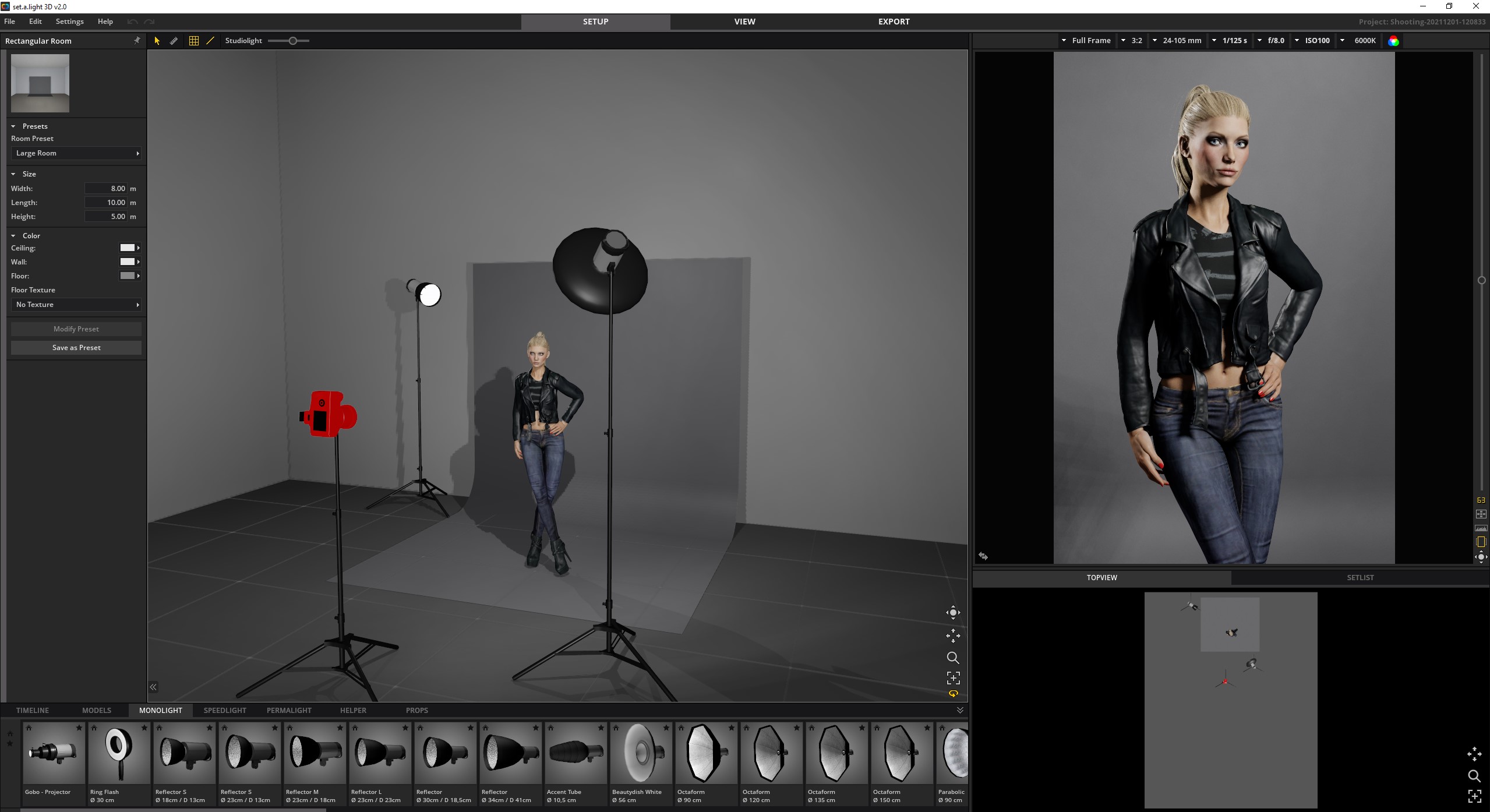Select the arrow pointer tool
The width and height of the screenshot is (1490, 812).
coord(157,41)
